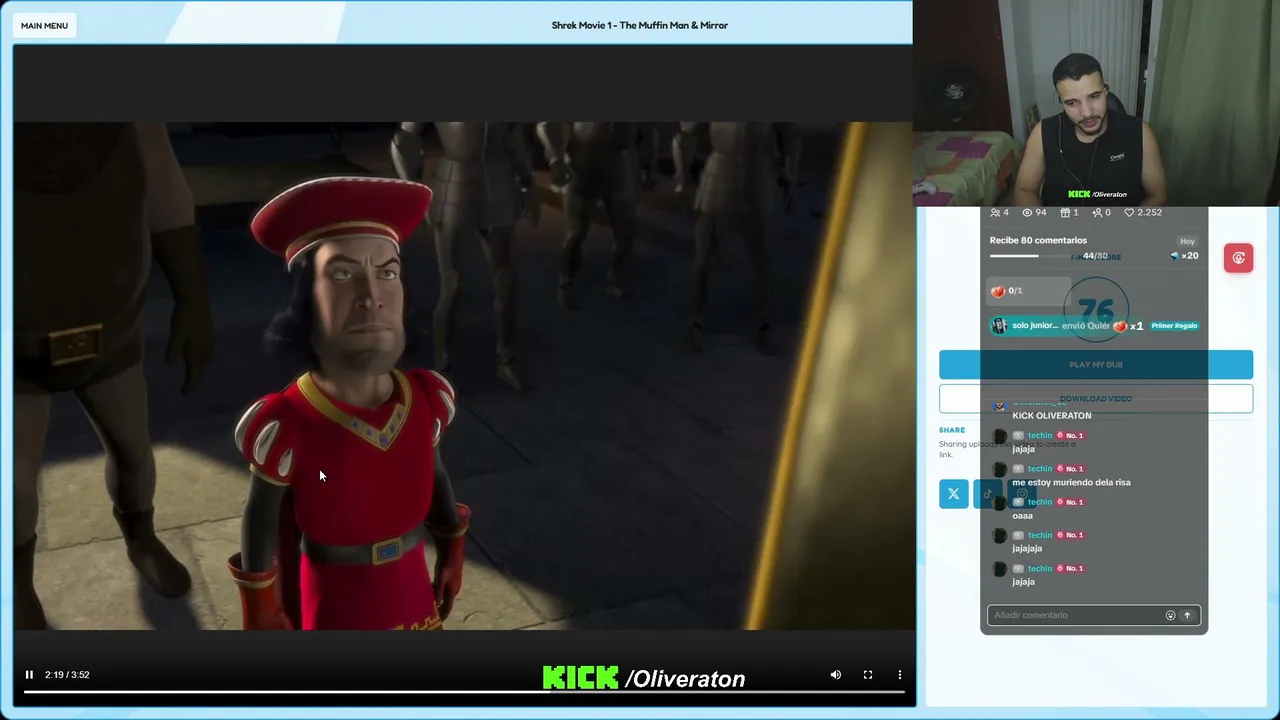Click the Hoy label

point(1187,241)
